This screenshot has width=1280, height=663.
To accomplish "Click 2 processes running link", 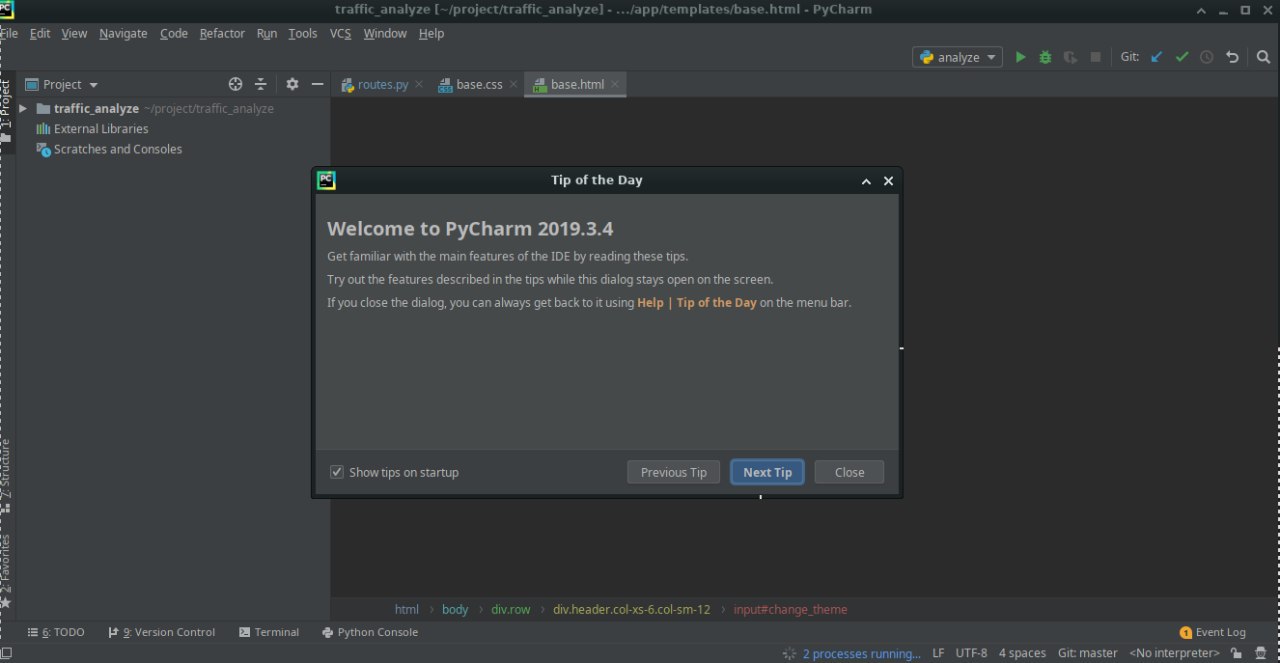I will pos(861,653).
